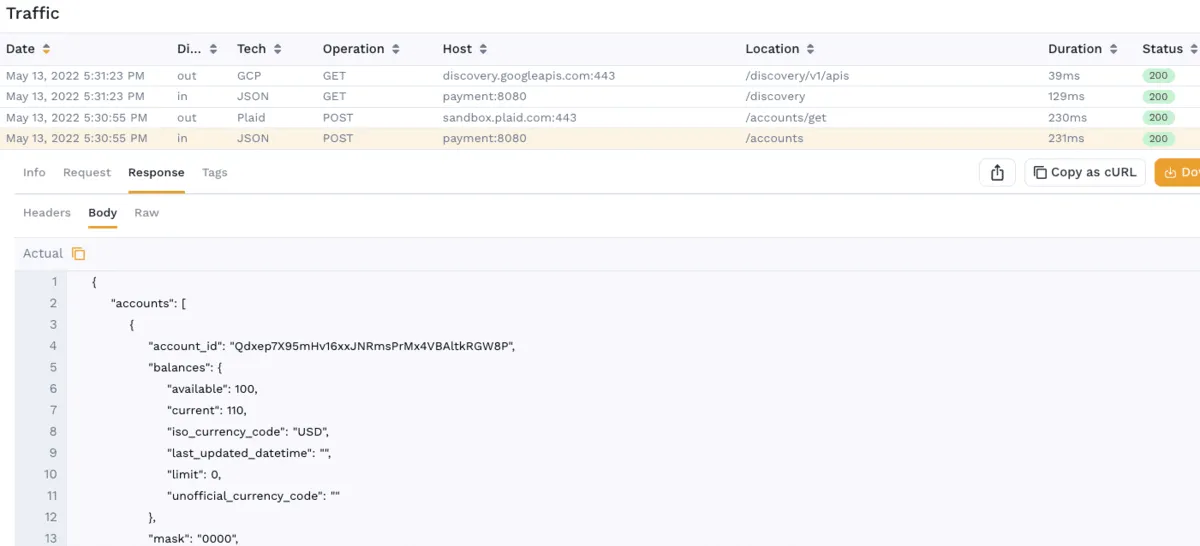Sort the Tech column

277,49
